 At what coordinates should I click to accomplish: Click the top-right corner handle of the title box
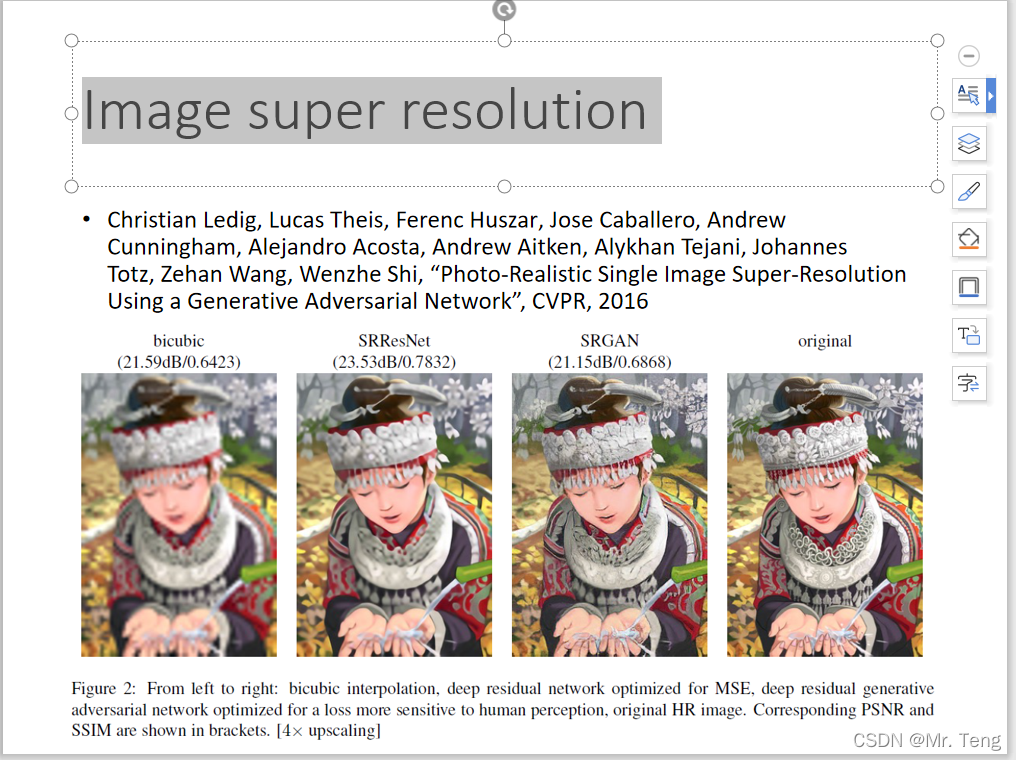click(x=937, y=41)
